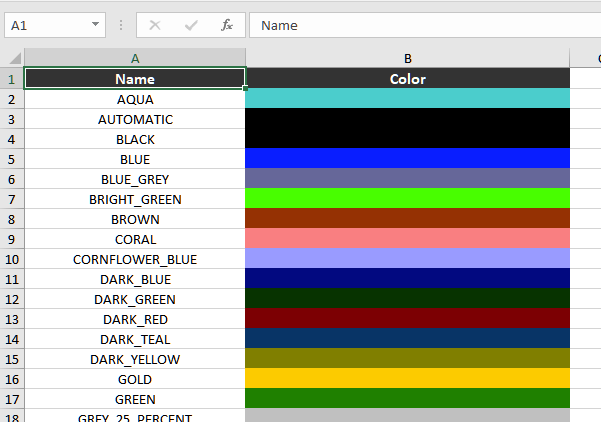The image size is (601, 422).
Task: Click the AUTOMATIC cell
Action: pos(135,119)
